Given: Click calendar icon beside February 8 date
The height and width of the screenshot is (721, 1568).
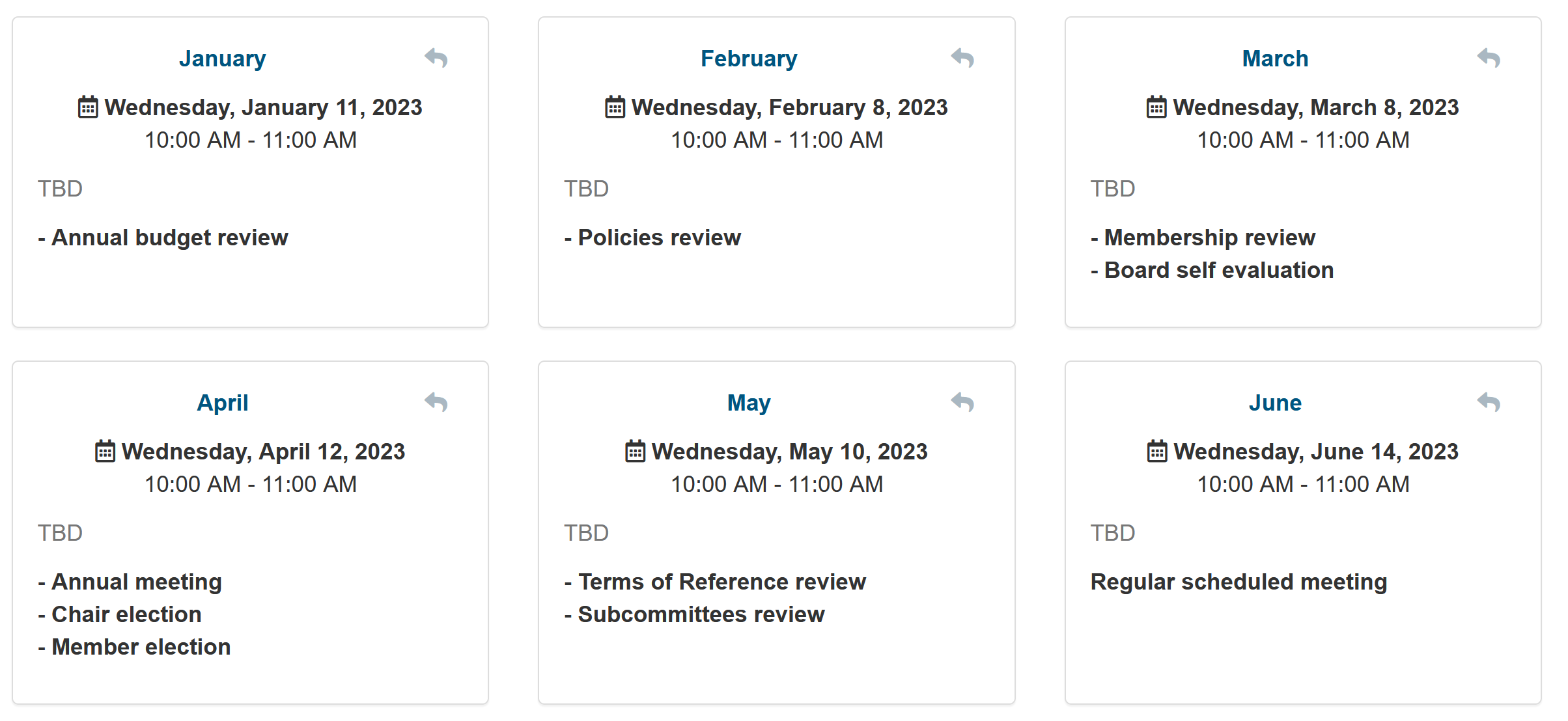Looking at the screenshot, I should 615,107.
